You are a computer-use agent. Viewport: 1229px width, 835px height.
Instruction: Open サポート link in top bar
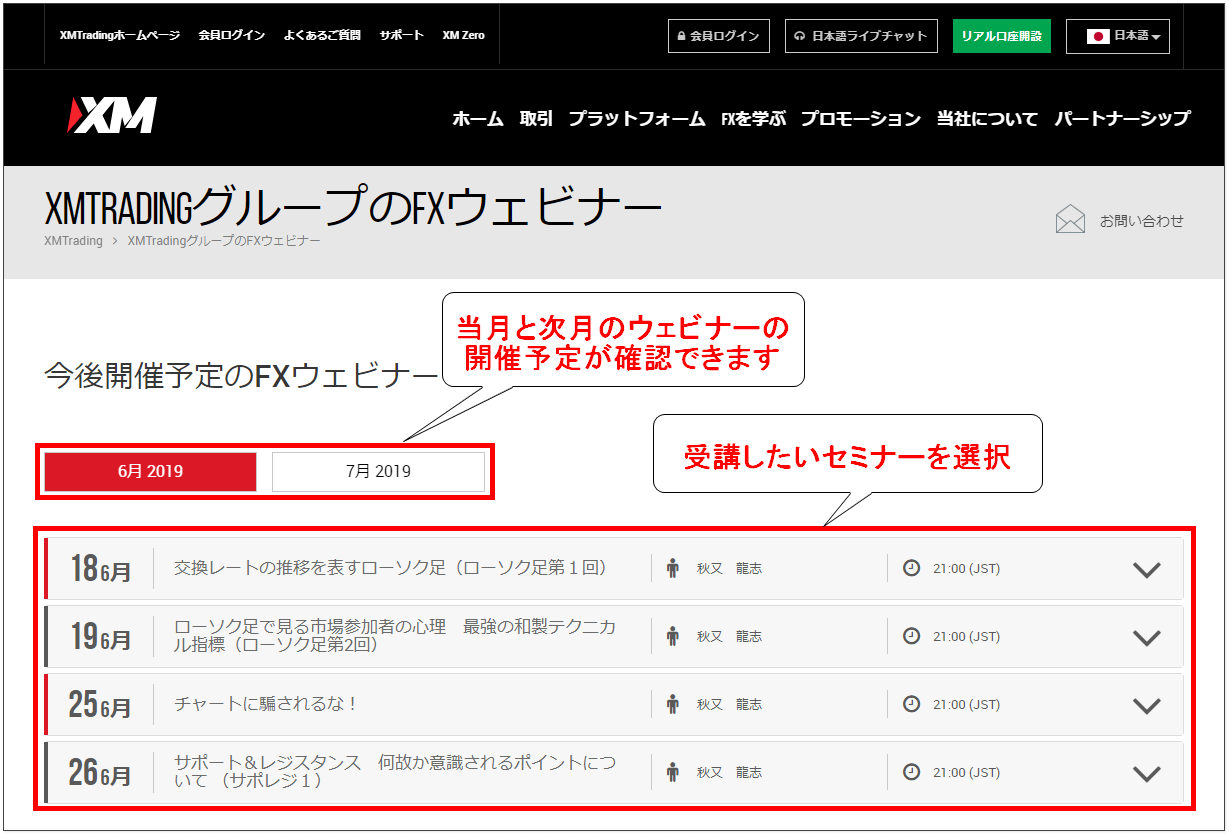(x=402, y=35)
